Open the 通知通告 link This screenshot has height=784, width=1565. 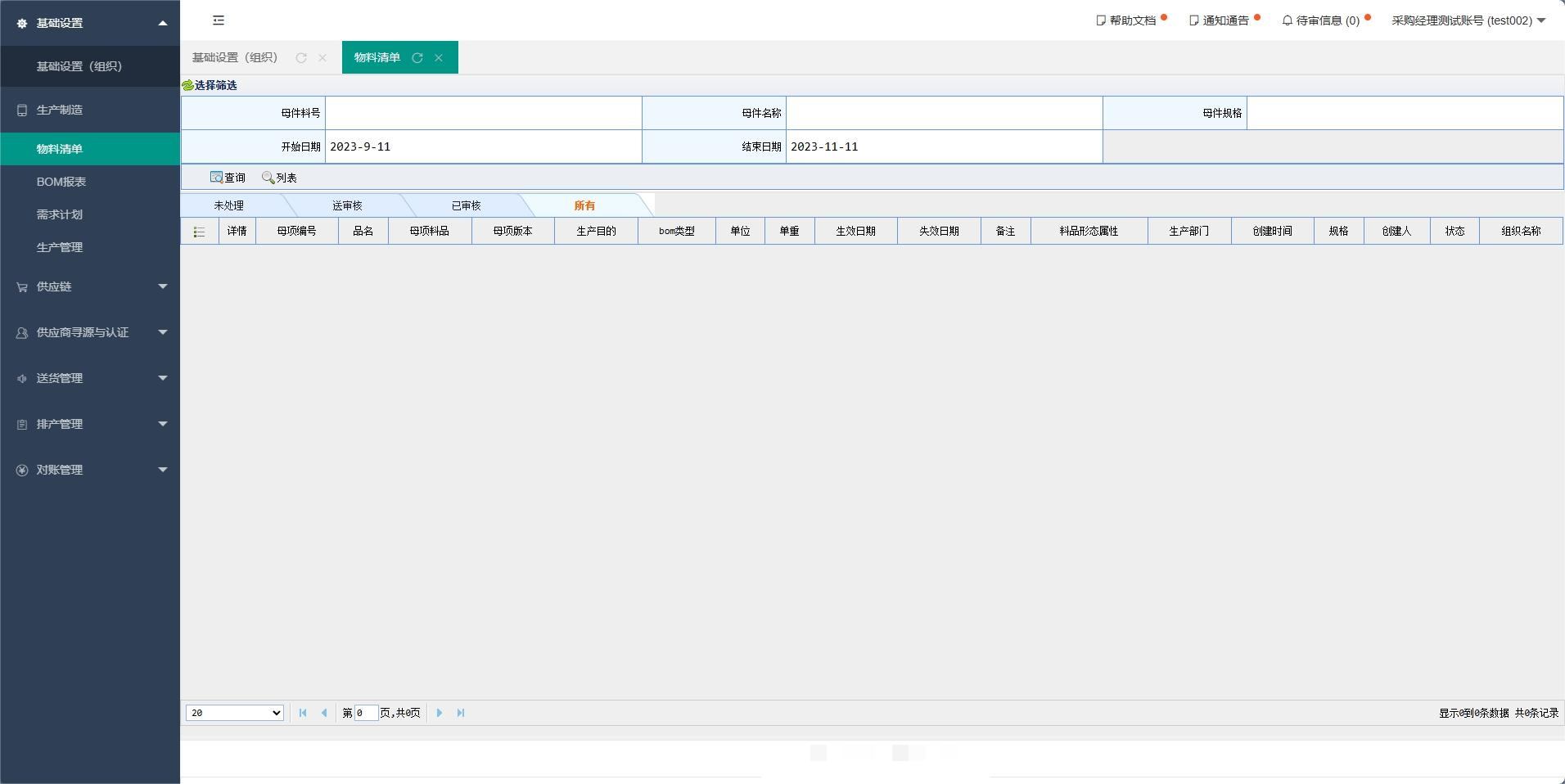1226,20
